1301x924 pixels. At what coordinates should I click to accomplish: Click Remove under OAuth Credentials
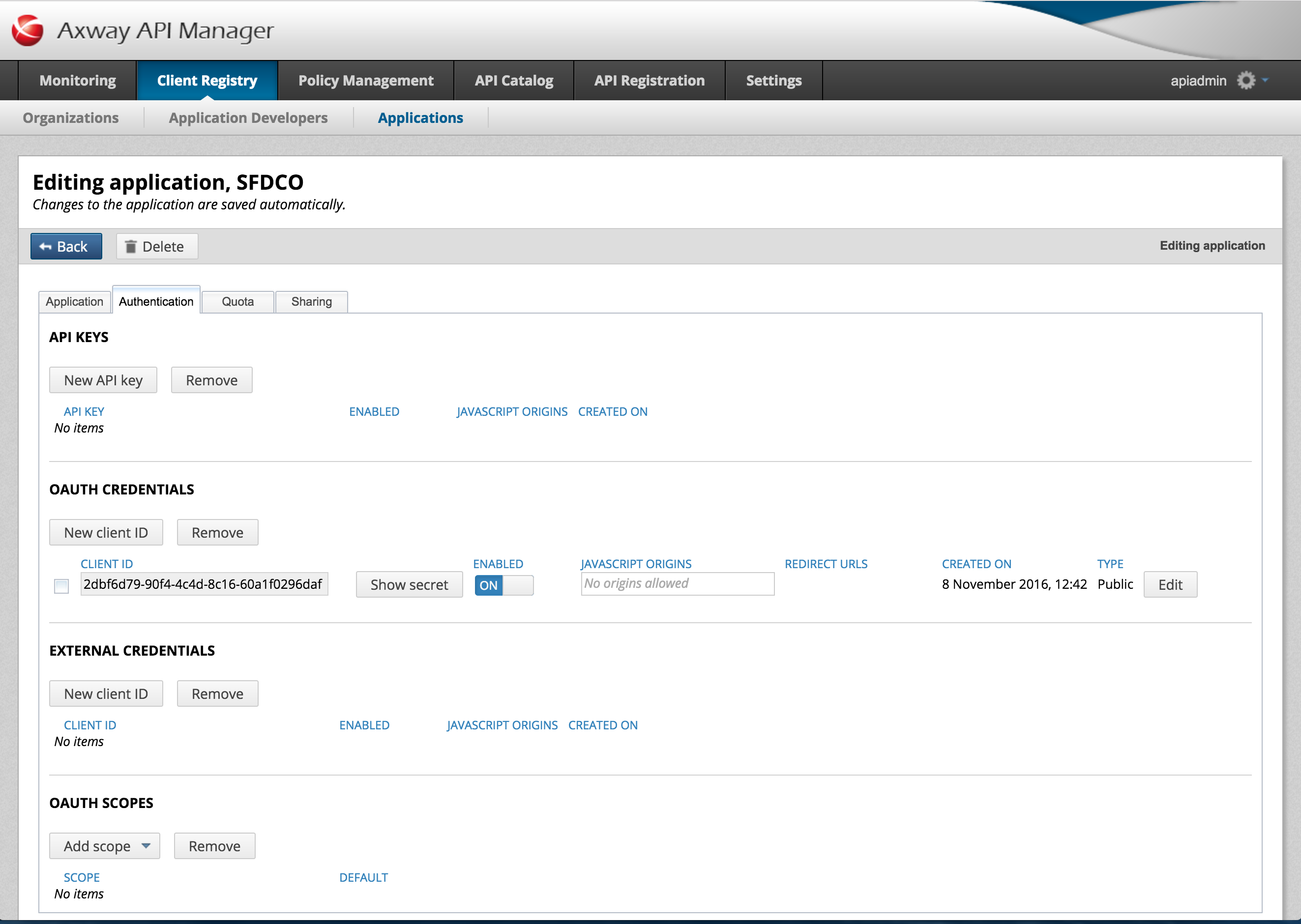pyautogui.click(x=217, y=533)
